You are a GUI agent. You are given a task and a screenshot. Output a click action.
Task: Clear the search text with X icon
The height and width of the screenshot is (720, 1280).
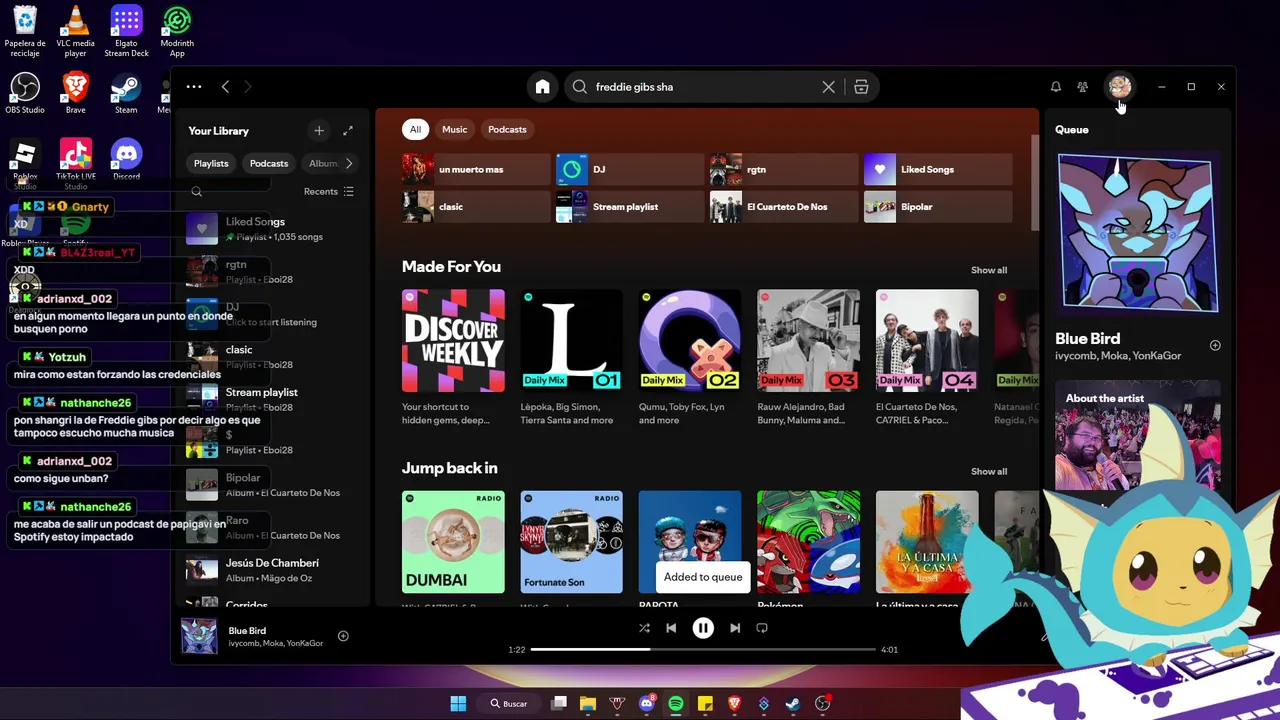[828, 87]
